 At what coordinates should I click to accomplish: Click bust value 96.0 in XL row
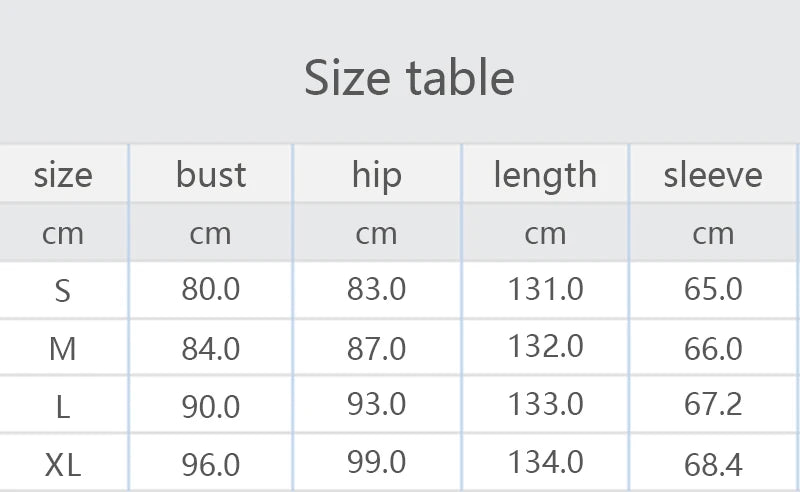coord(211,464)
